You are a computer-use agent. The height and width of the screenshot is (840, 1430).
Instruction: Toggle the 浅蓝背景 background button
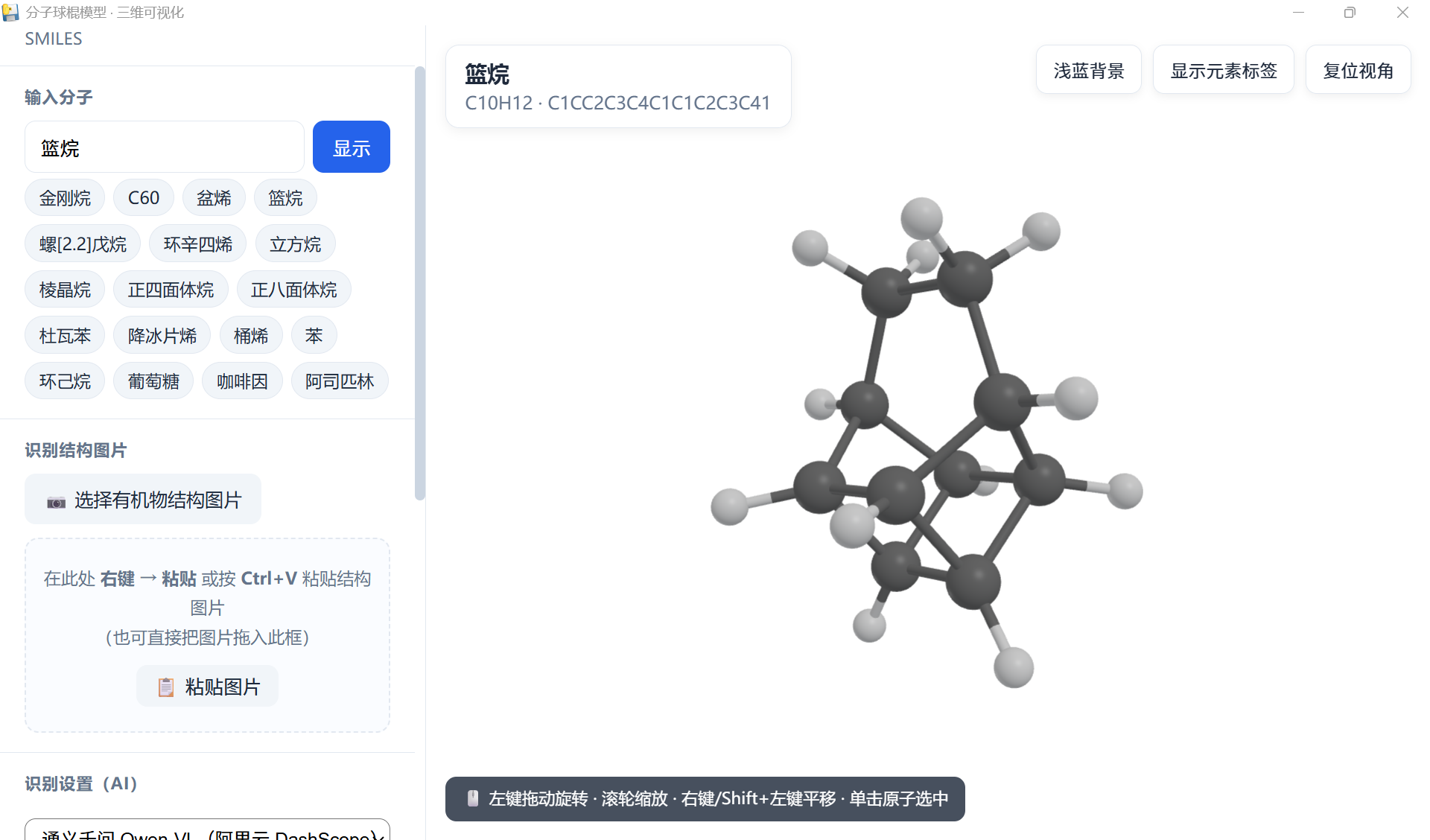click(x=1089, y=70)
